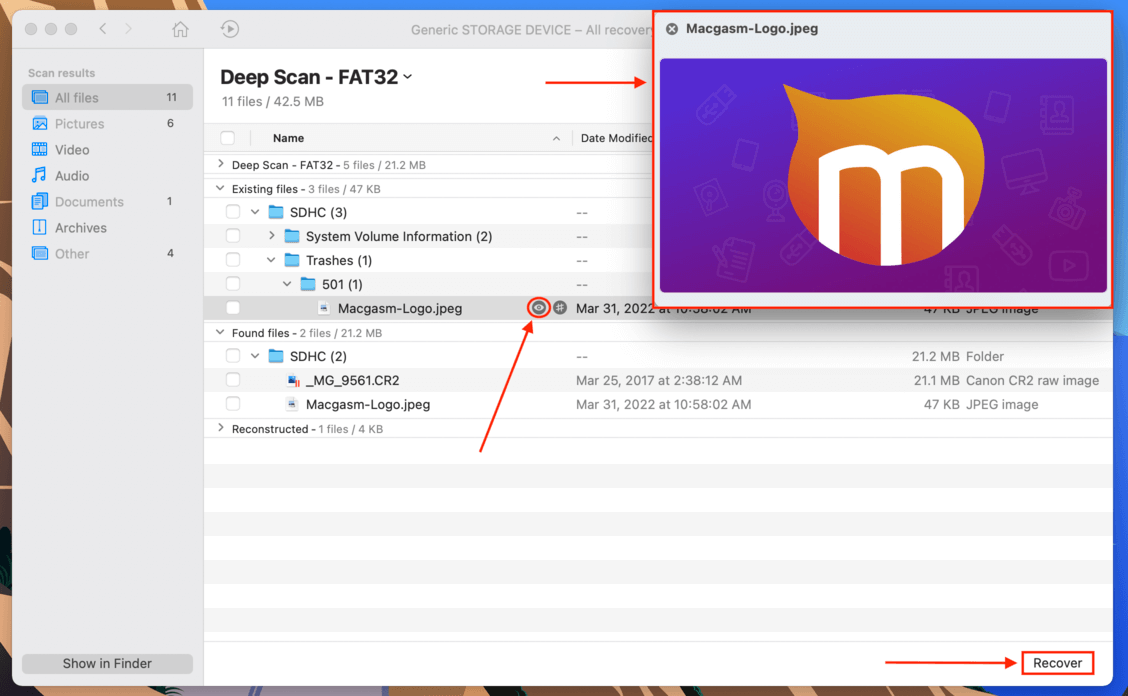Click the eye preview icon for Macgasm-Logo.jpeg
This screenshot has width=1128, height=696.
(x=538, y=308)
